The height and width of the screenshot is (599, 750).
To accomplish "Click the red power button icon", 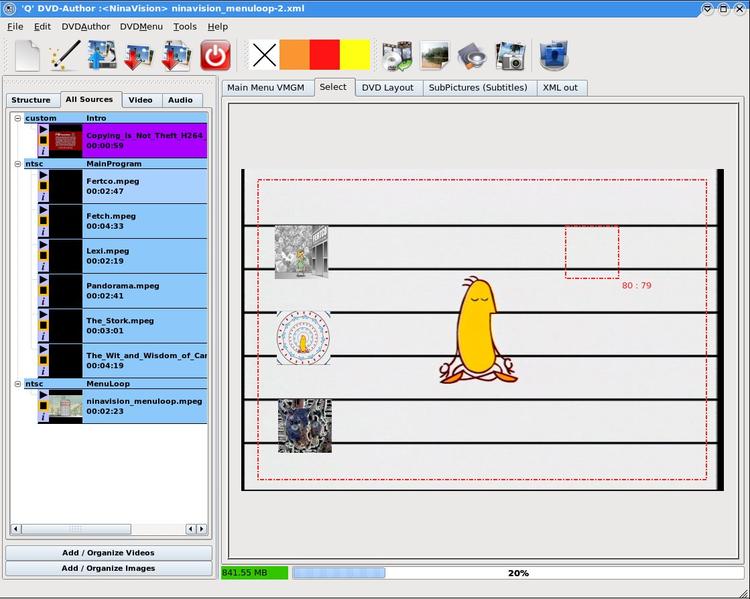I will tap(215, 55).
